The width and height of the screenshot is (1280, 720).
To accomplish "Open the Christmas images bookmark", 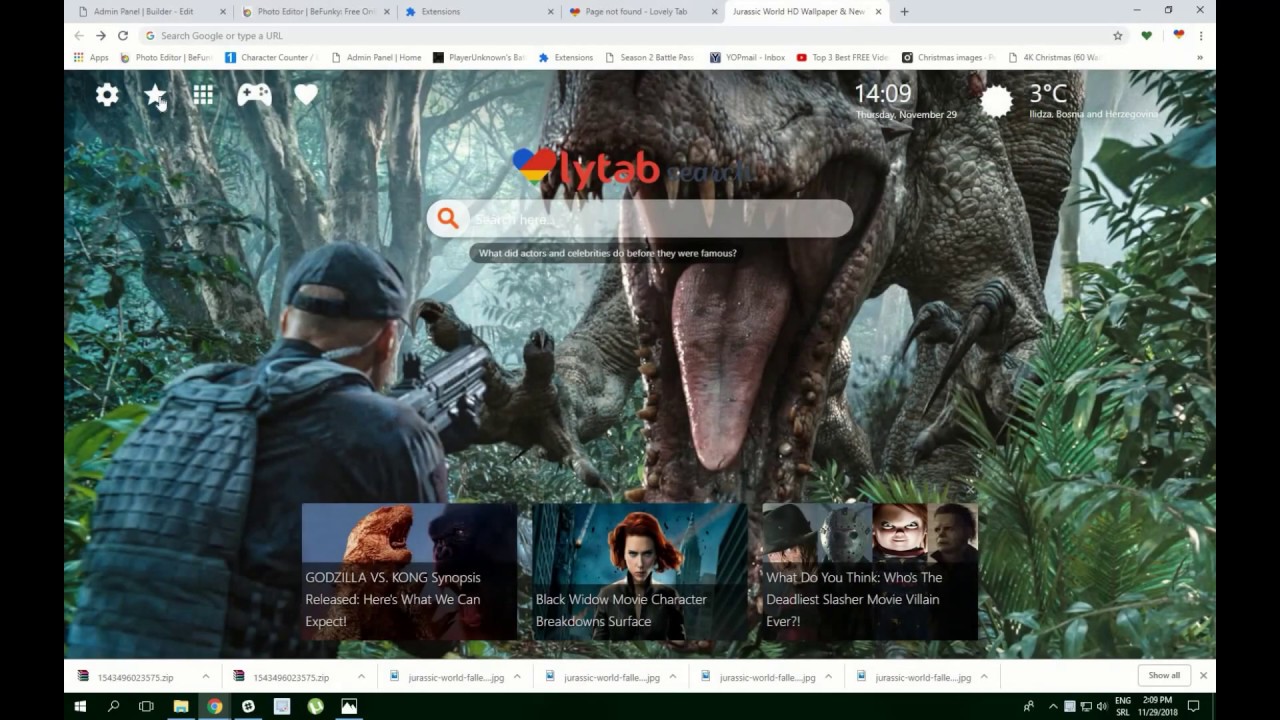I will tap(949, 57).
